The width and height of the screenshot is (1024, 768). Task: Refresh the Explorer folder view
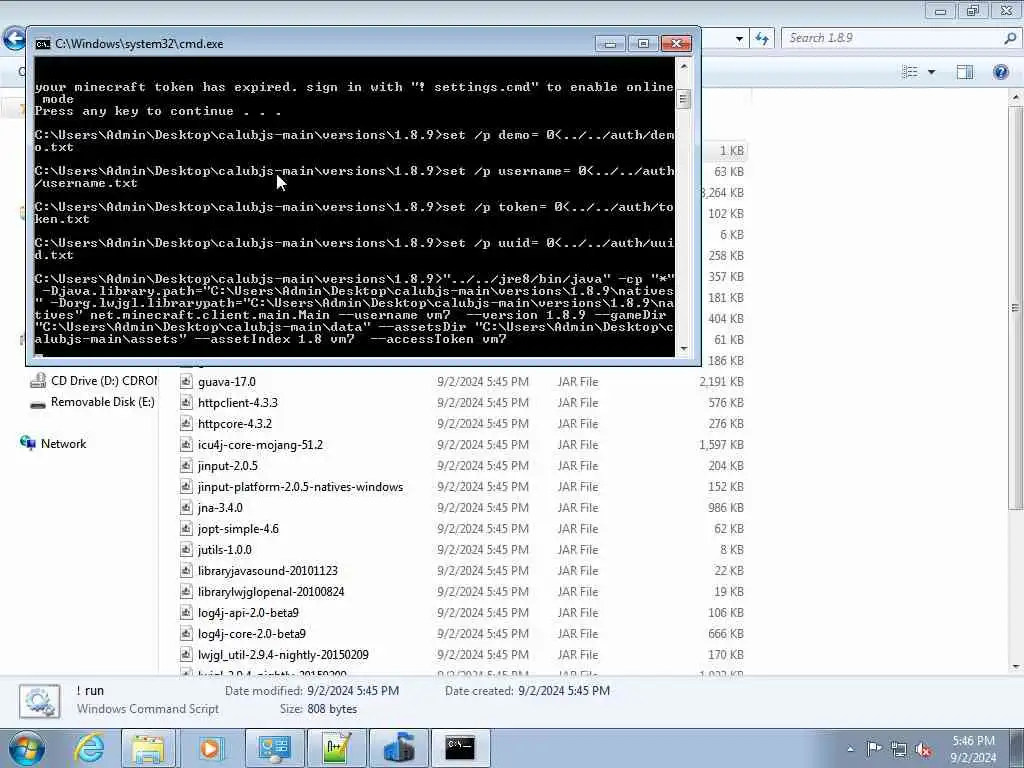click(x=761, y=39)
